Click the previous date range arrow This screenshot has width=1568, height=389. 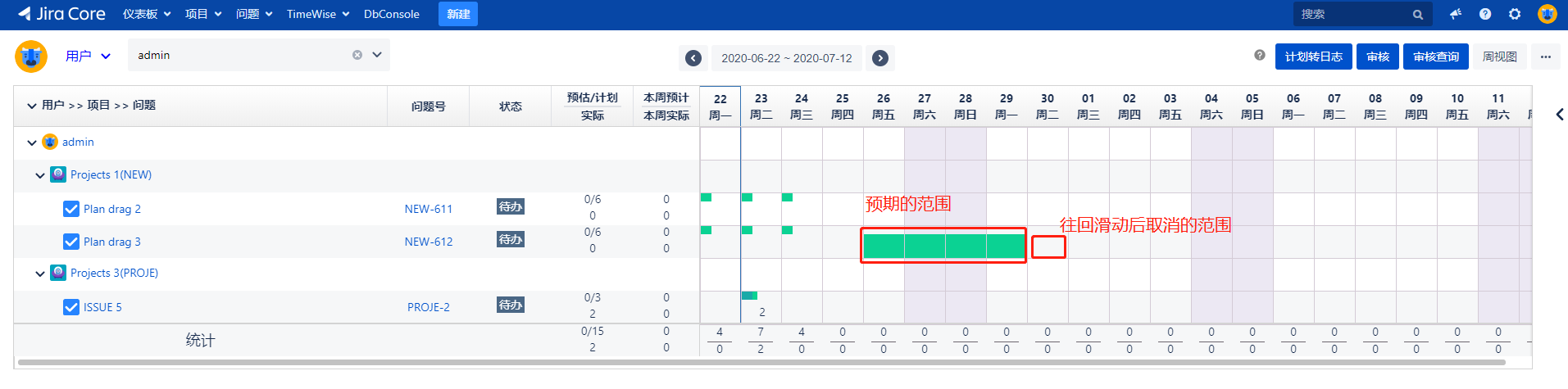tap(693, 58)
